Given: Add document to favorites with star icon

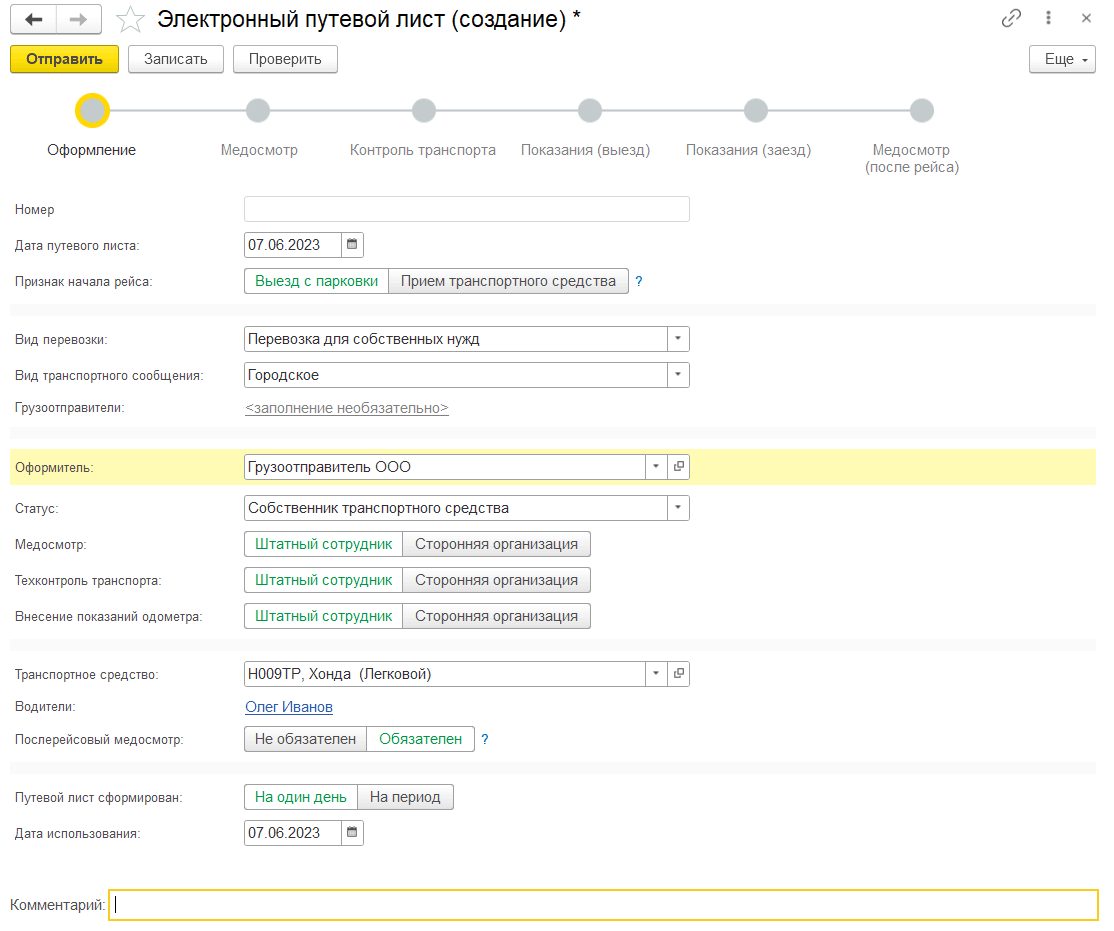Looking at the screenshot, I should point(131,19).
